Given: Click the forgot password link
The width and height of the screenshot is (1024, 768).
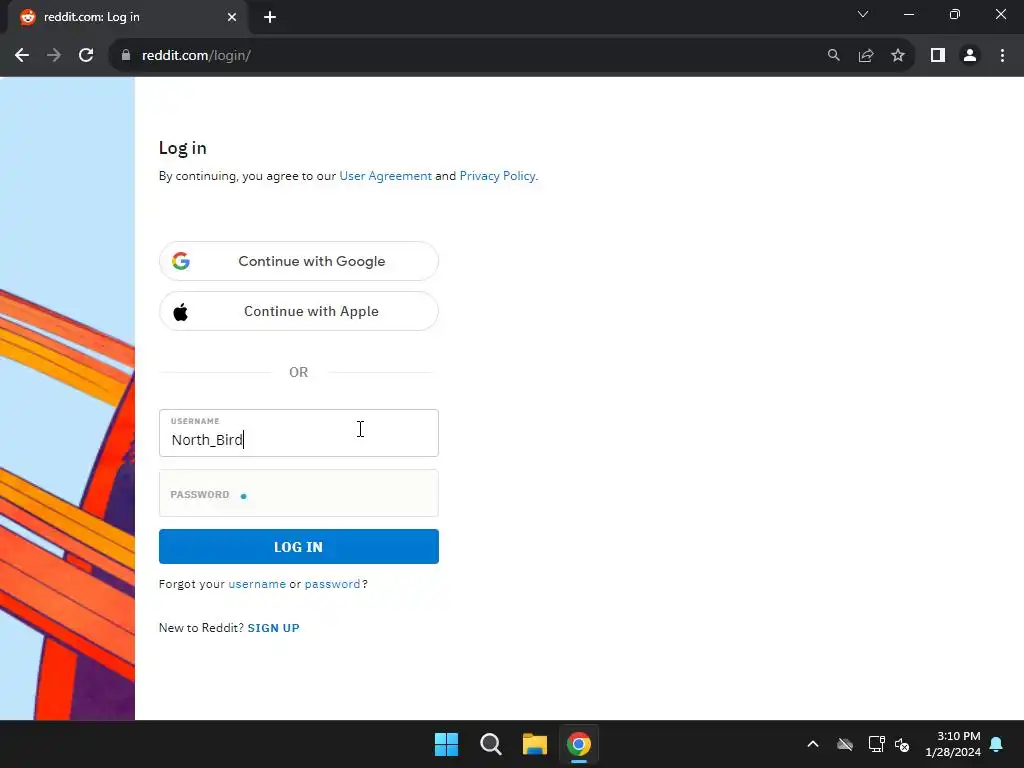Looking at the screenshot, I should pos(332,584).
